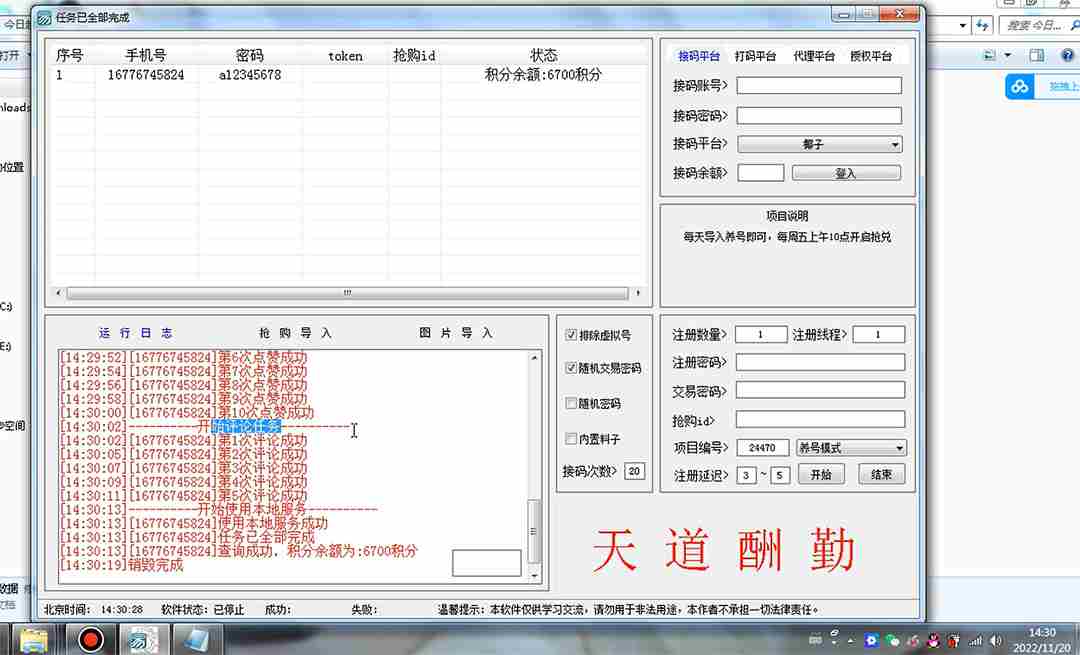Click the 积分余额:6700积分 status cell
Viewport: 1080px width, 655px height.
543,74
